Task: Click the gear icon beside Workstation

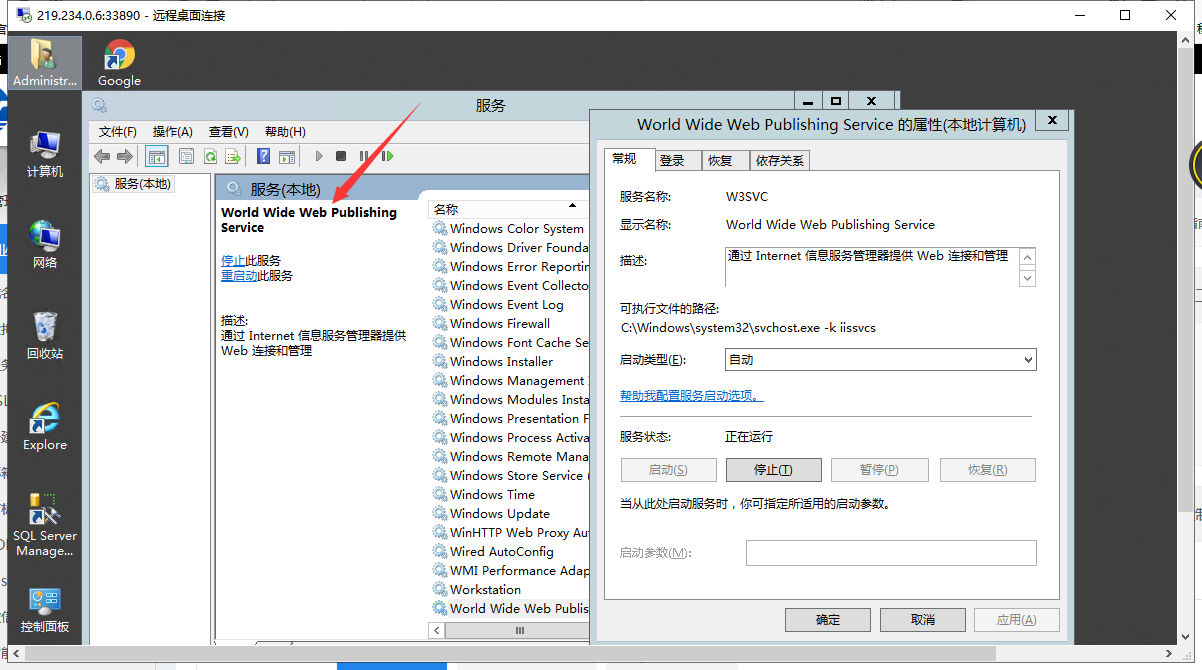Action: pyautogui.click(x=440, y=590)
